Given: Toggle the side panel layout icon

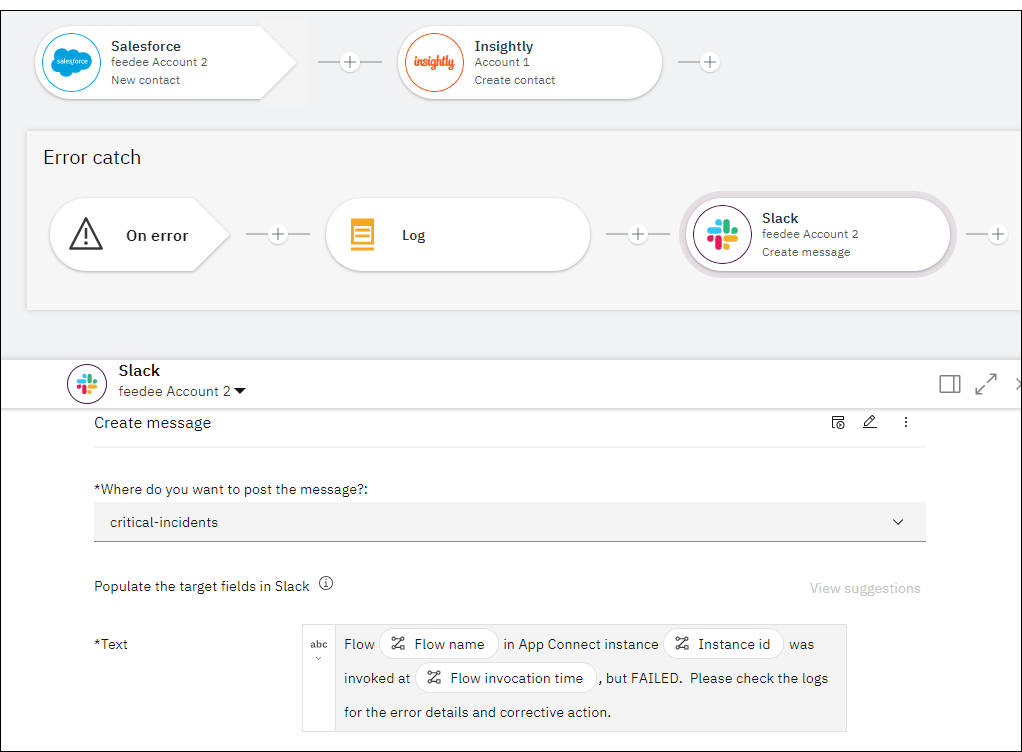Looking at the screenshot, I should (x=950, y=384).
